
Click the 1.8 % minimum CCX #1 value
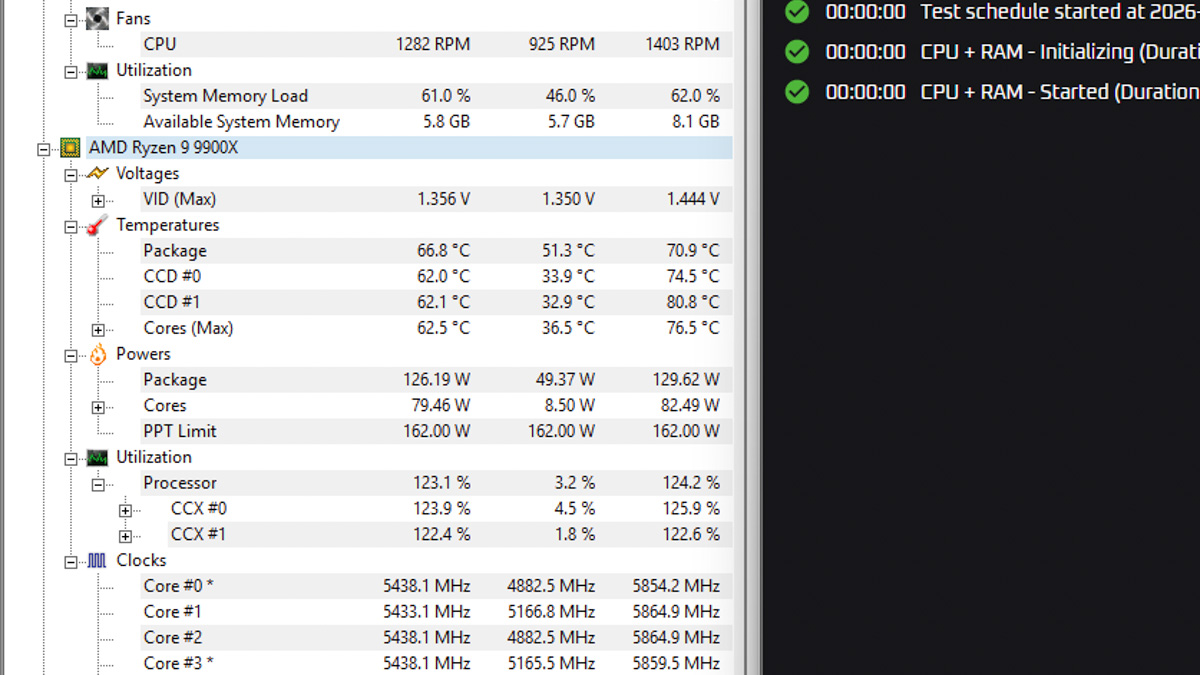click(575, 535)
